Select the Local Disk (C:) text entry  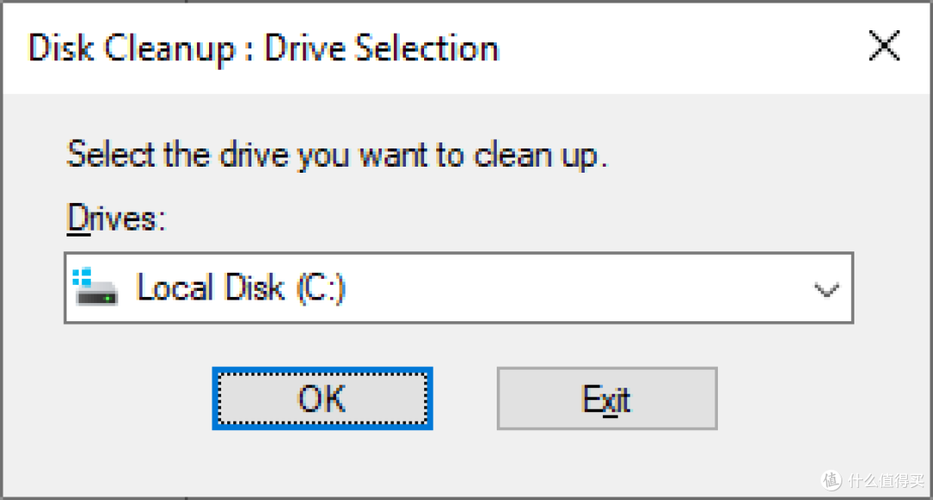tap(240, 288)
